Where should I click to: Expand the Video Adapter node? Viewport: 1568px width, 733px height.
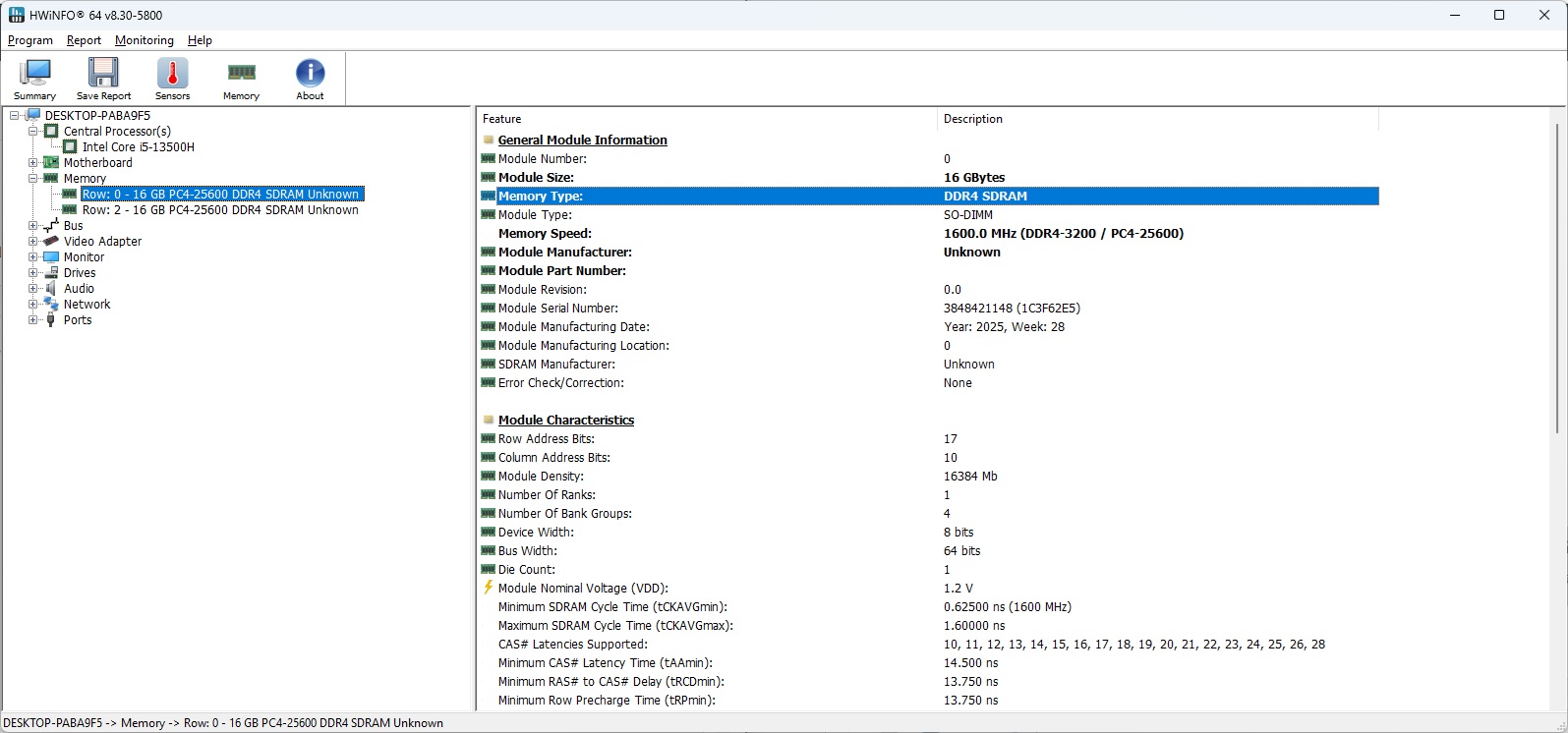coord(33,242)
